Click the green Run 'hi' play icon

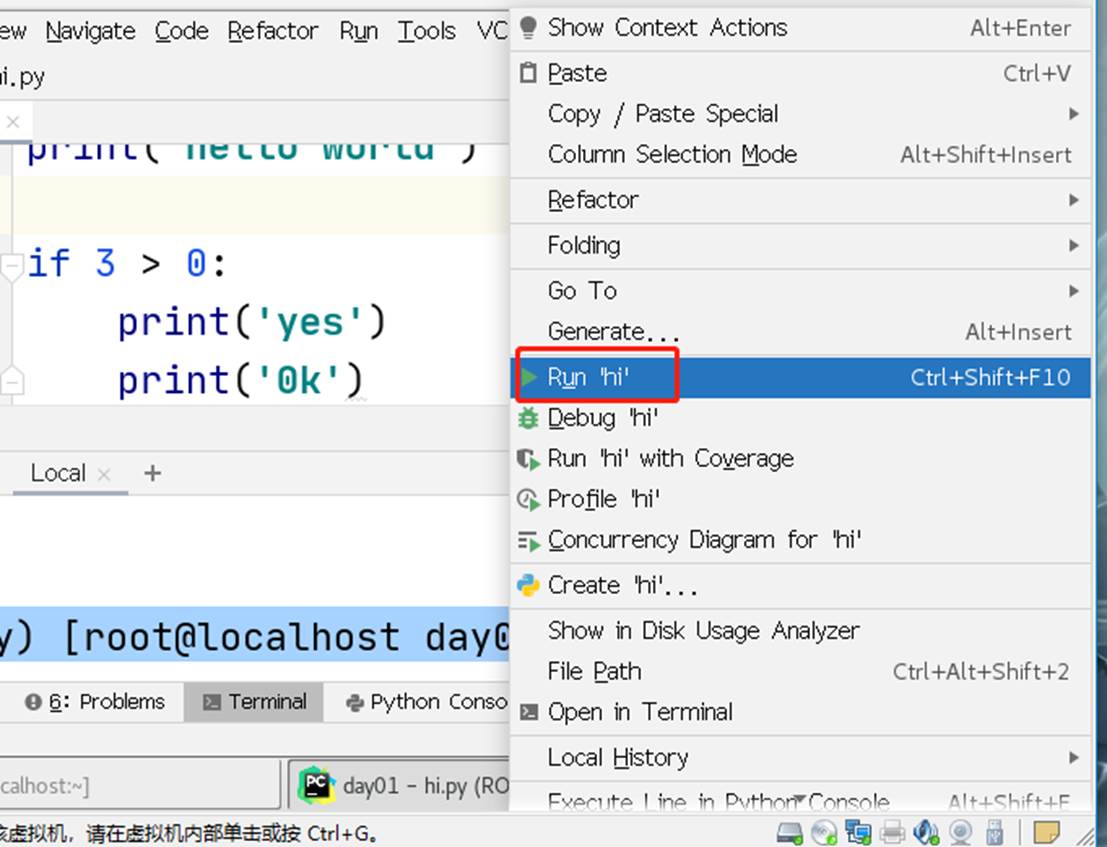click(x=529, y=377)
